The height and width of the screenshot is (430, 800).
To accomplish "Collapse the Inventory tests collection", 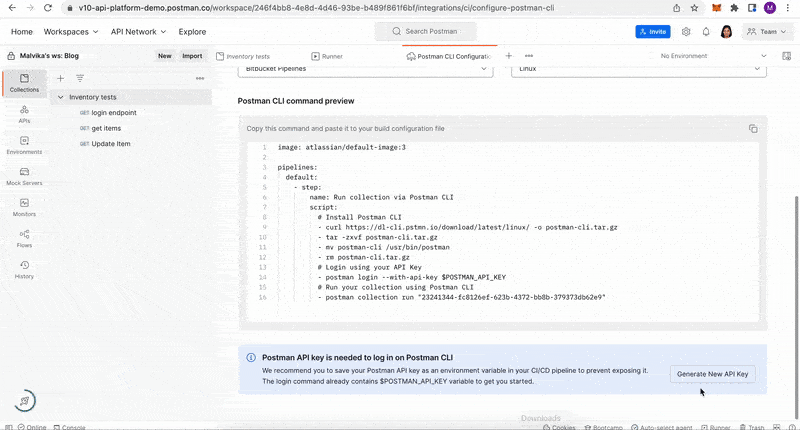I will (x=61, y=97).
